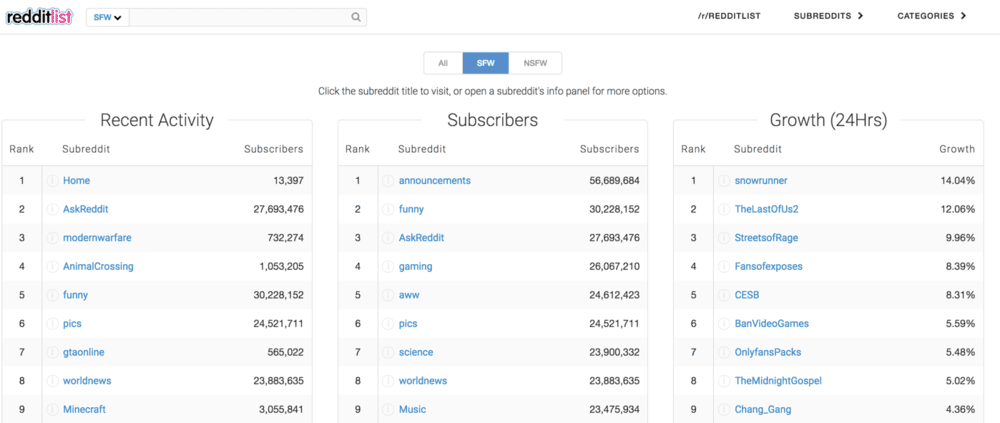Visit Minecraft subreddit link

tap(84, 409)
